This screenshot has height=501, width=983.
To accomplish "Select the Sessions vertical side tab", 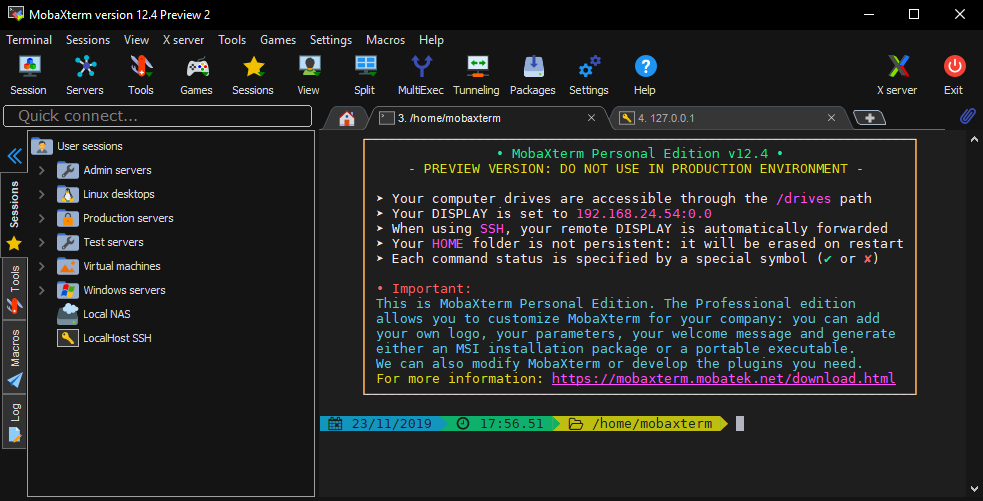I will coord(14,214).
